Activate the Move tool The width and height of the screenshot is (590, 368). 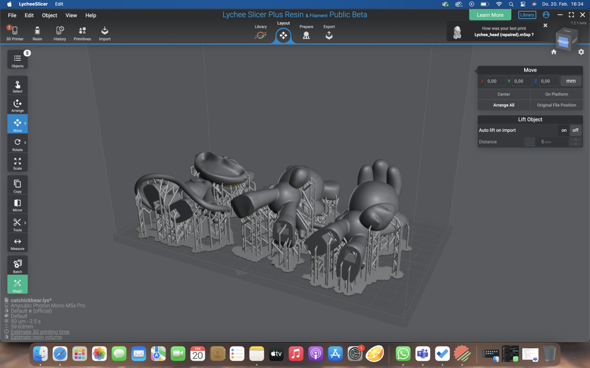[x=17, y=124]
